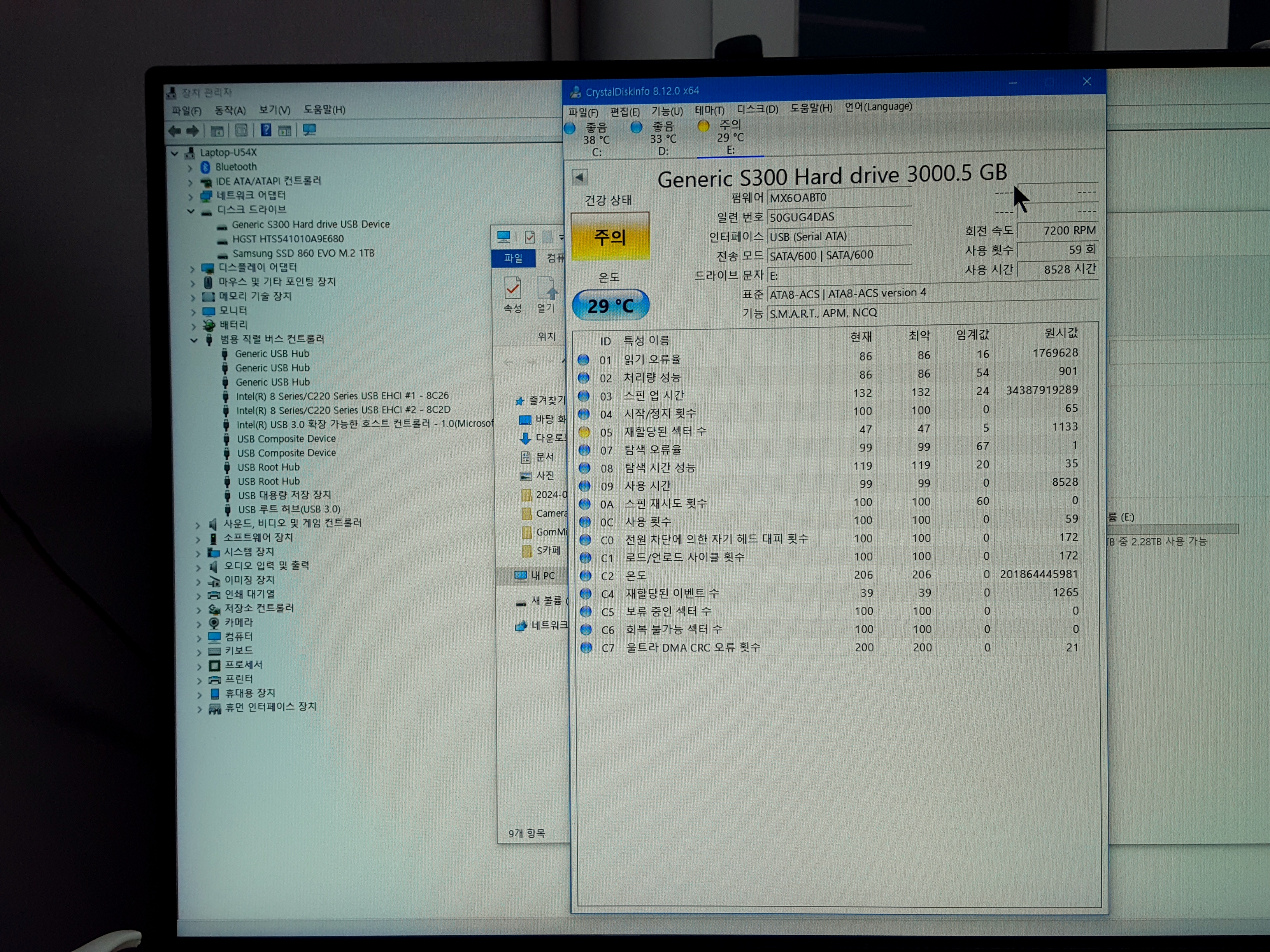
Task: Click the yellow 주의 health status button
Action: click(610, 236)
